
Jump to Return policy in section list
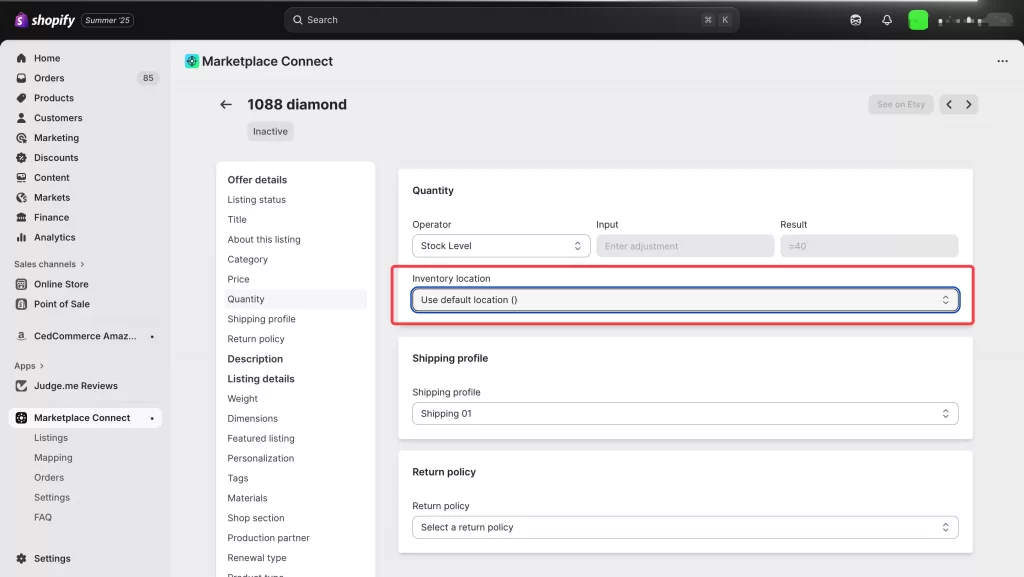pos(256,339)
